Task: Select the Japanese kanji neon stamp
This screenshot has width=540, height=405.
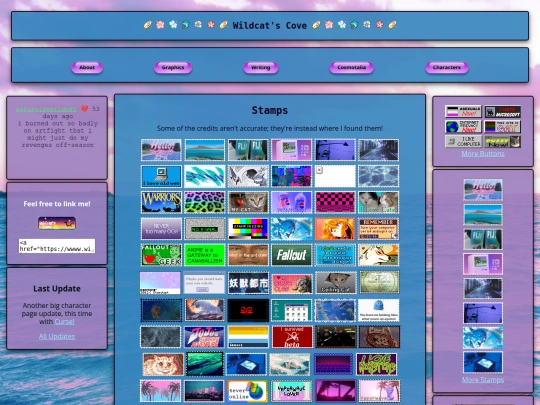Action: (x=248, y=283)
